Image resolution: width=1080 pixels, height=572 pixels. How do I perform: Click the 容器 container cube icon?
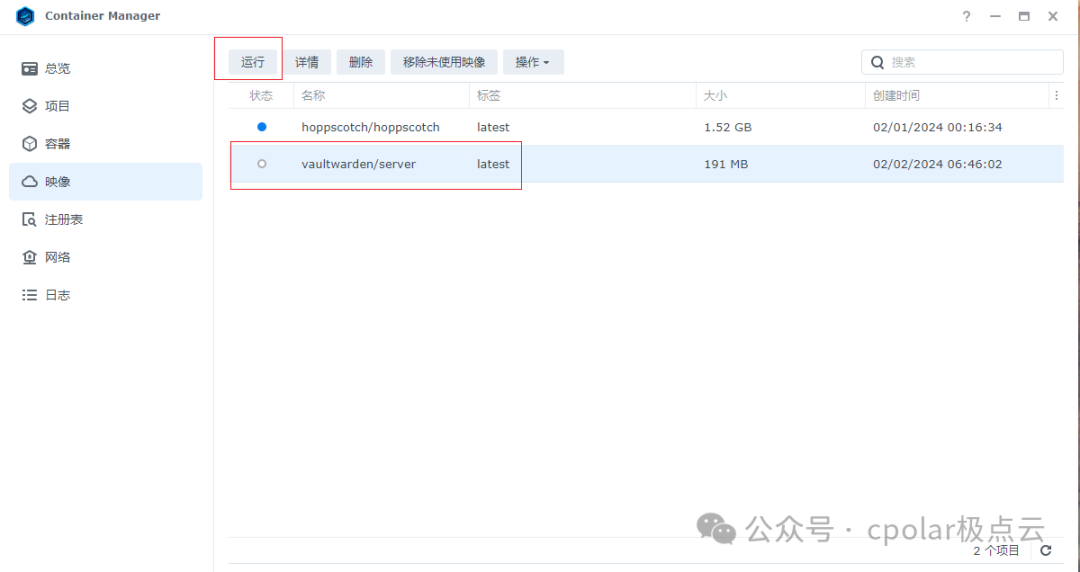click(x=30, y=144)
